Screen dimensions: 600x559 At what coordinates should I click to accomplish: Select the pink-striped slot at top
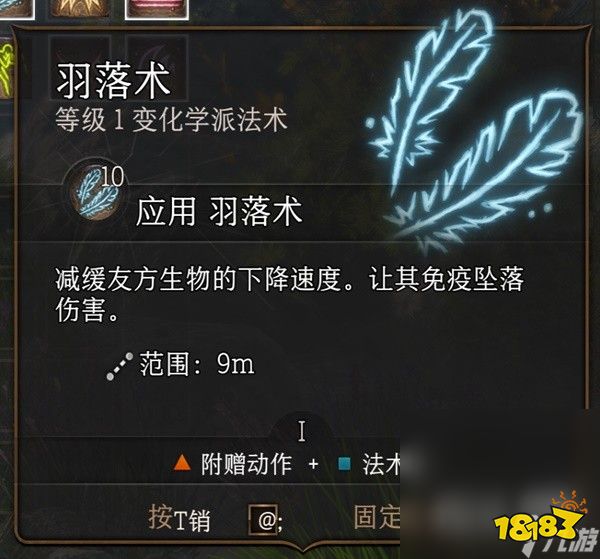pos(157,8)
